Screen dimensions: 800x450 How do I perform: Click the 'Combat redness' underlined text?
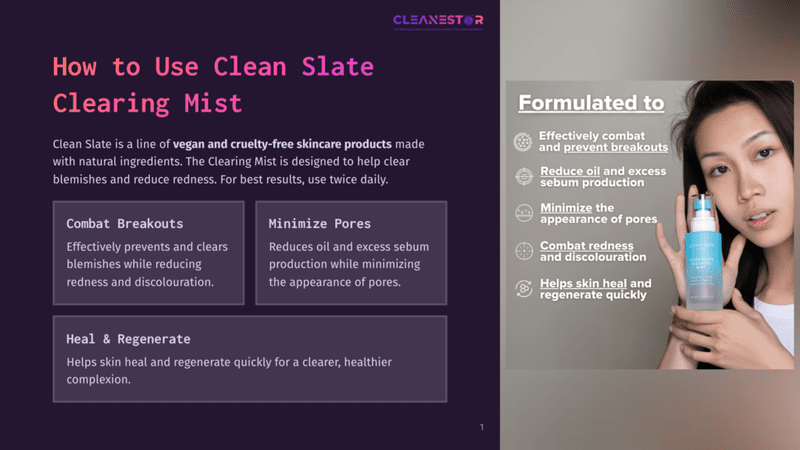click(587, 246)
